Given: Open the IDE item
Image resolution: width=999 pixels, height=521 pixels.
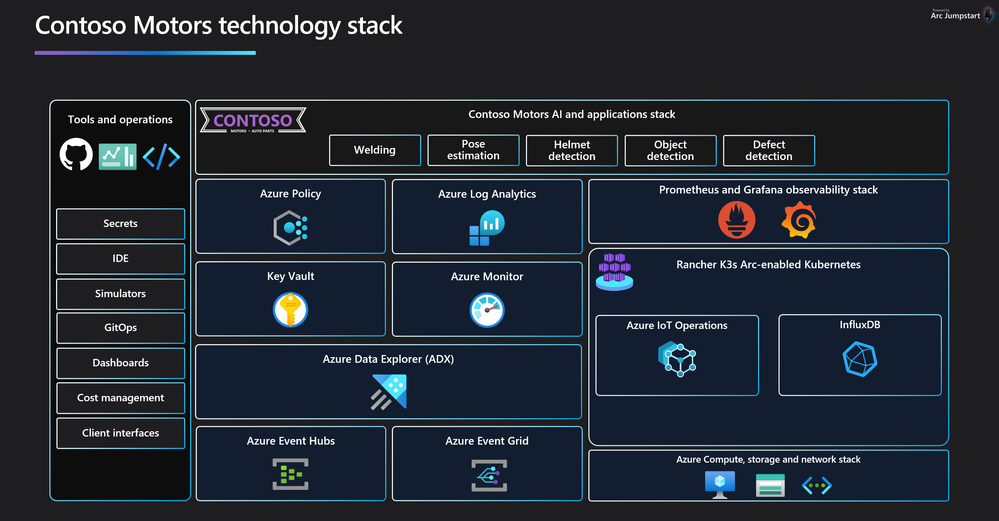Looking at the screenshot, I should click(x=120, y=259).
